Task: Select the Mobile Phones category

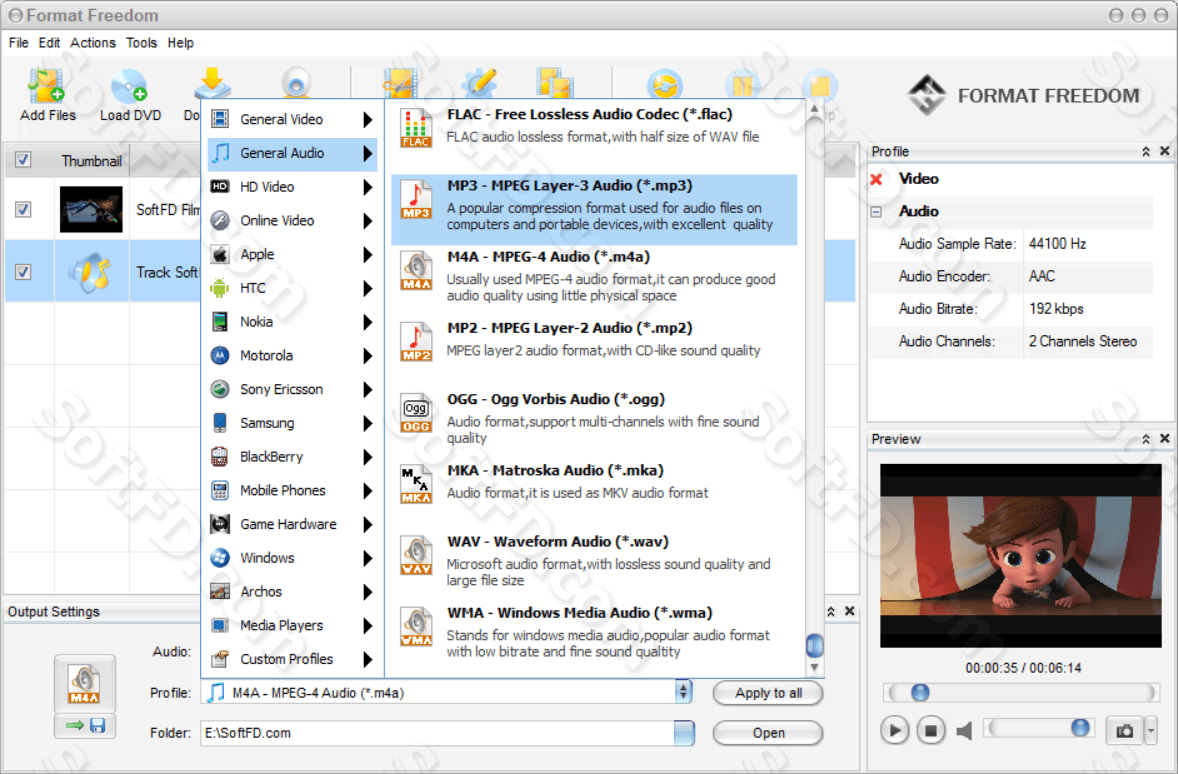Action: point(292,491)
